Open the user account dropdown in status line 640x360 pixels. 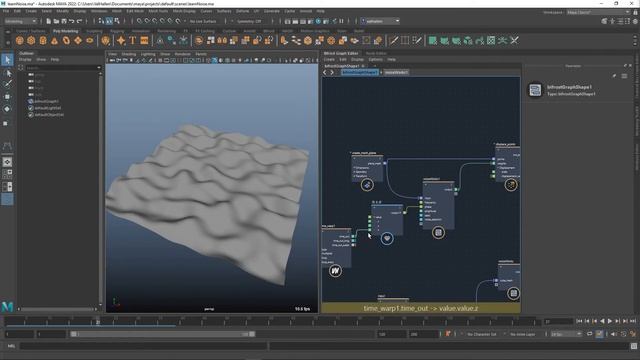coord(380,21)
